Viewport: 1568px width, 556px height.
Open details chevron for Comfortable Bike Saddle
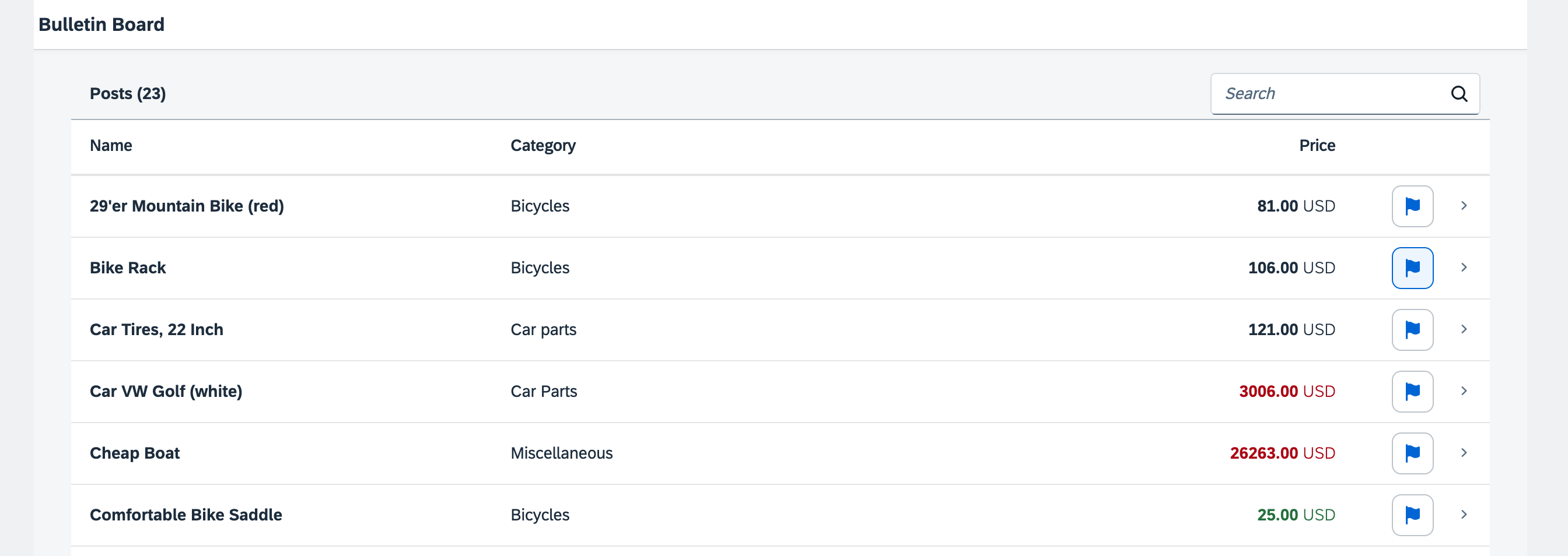1464,515
